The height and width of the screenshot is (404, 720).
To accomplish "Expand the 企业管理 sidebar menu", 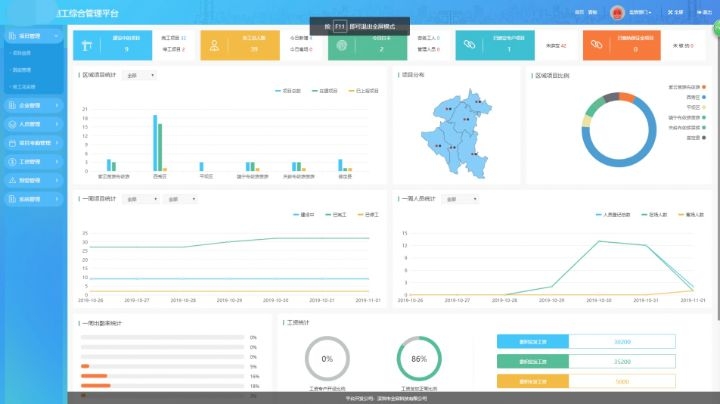I will click(x=33, y=104).
